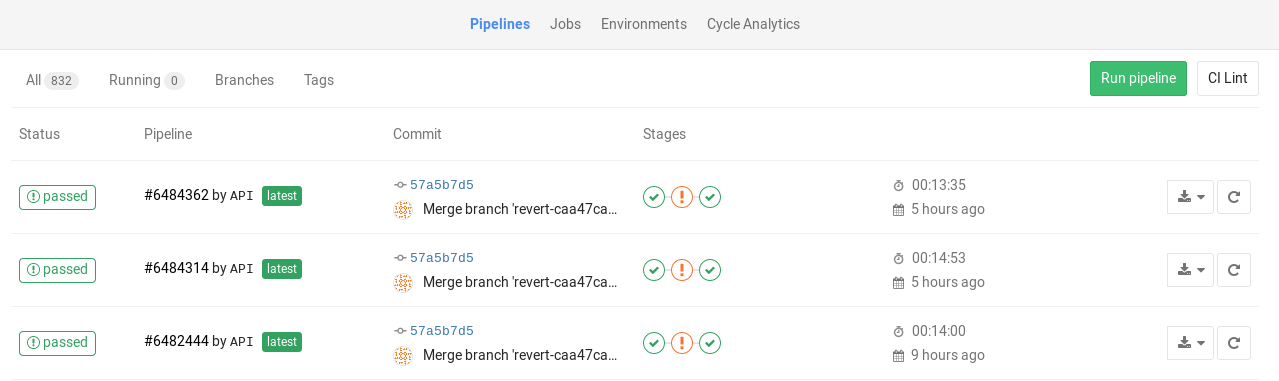The image size is (1279, 381).
Task: Open the warning stage icon of pipeline #6484362
Action: tap(682, 197)
